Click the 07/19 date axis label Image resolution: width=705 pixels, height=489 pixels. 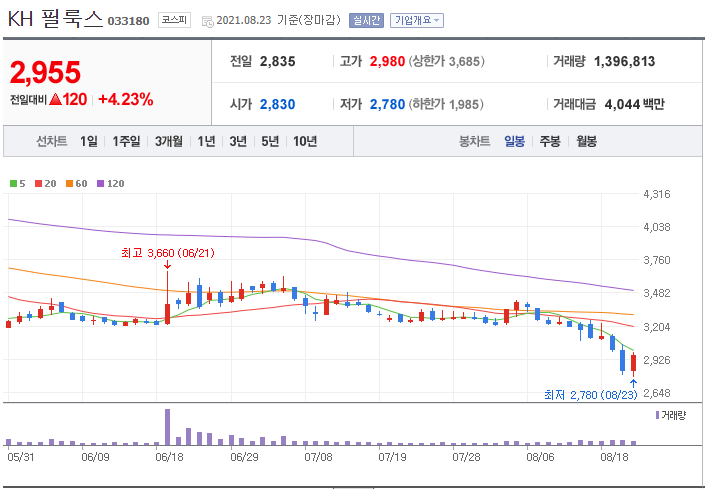(x=392, y=458)
